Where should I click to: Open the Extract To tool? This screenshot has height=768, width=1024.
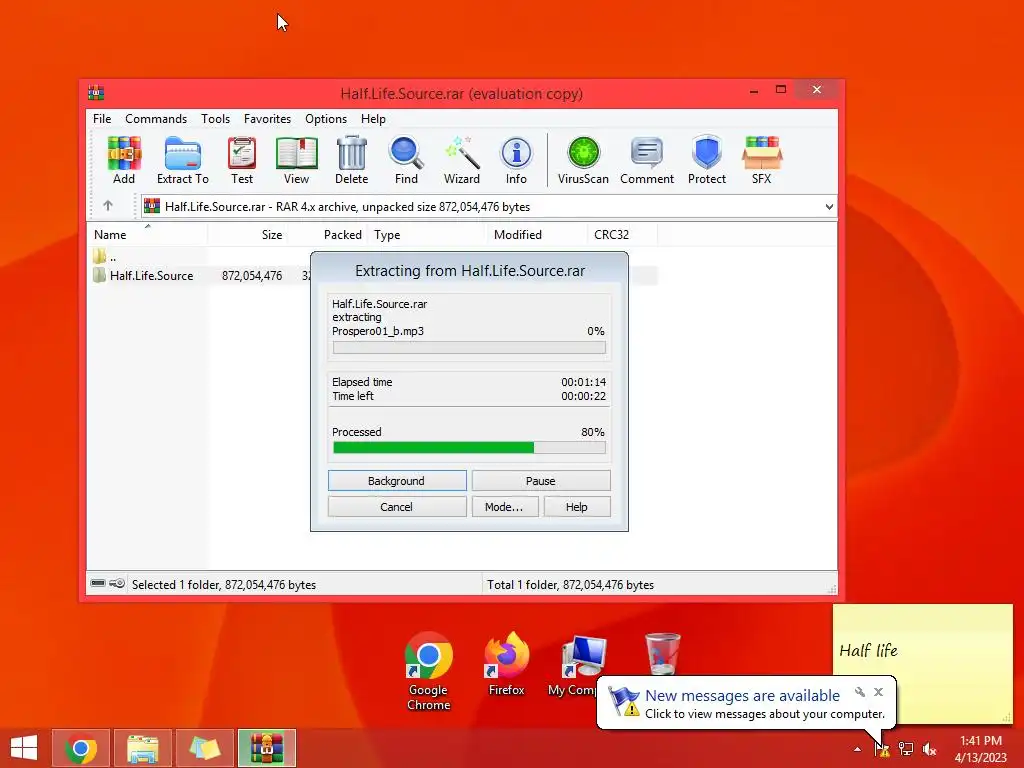182,160
